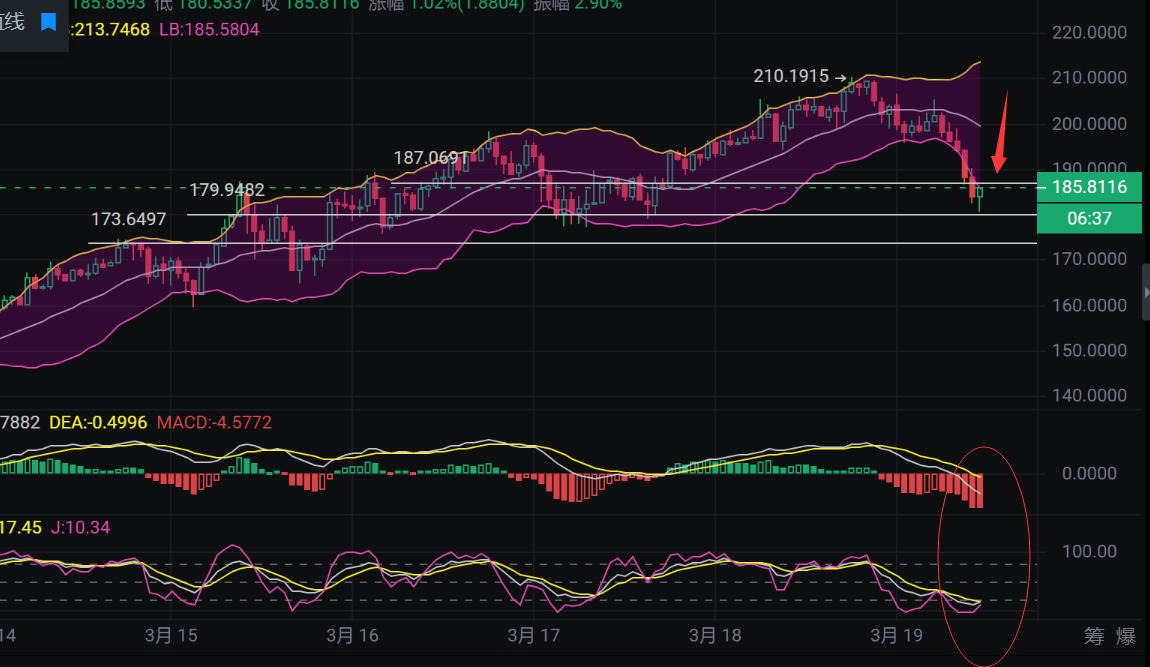The height and width of the screenshot is (667, 1150).
Task: Click the 3月 19 date on time axis
Action: point(897,635)
